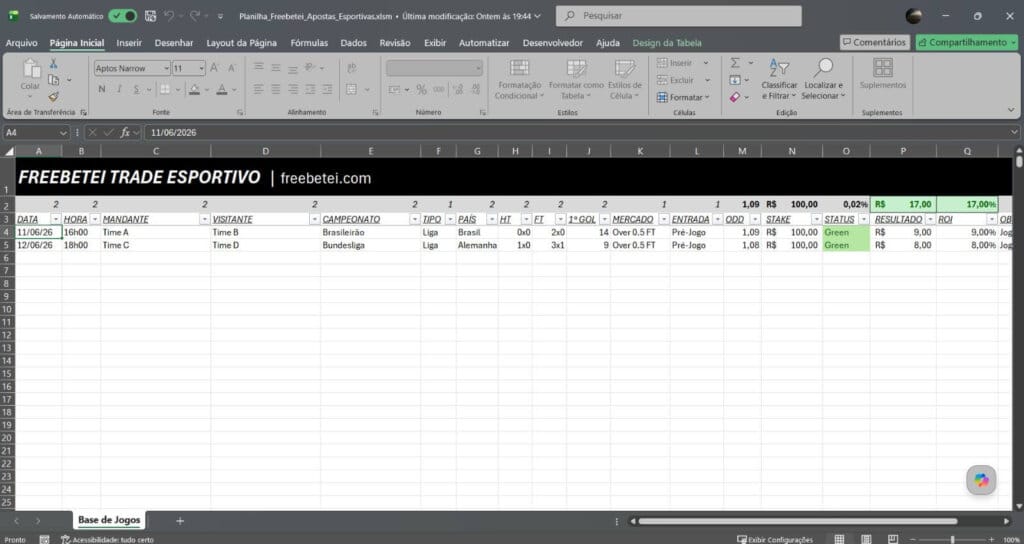The width and height of the screenshot is (1024, 544).
Task: Toggle underline S formatting
Action: (136, 89)
